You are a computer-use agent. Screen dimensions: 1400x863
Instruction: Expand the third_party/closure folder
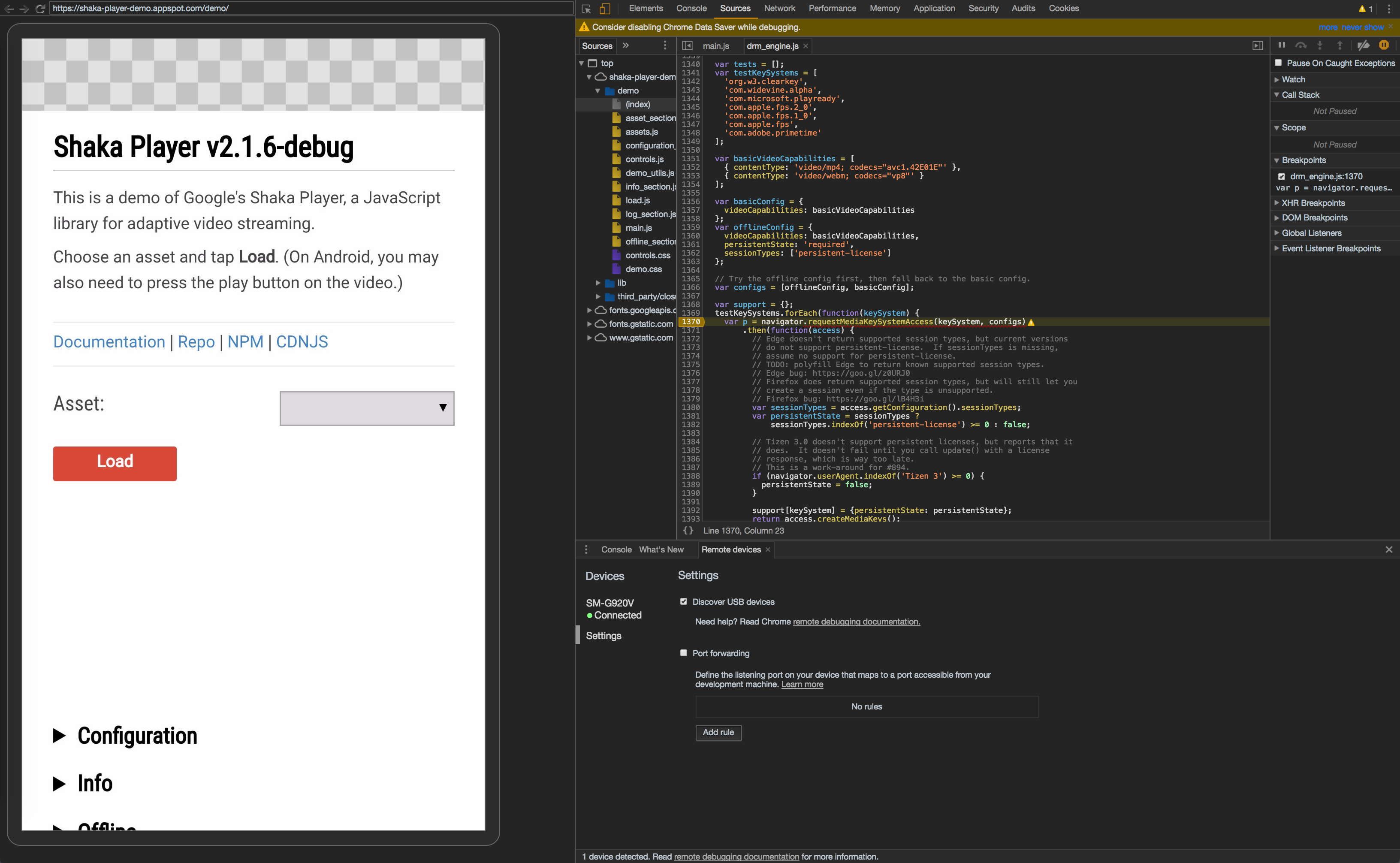[598, 296]
